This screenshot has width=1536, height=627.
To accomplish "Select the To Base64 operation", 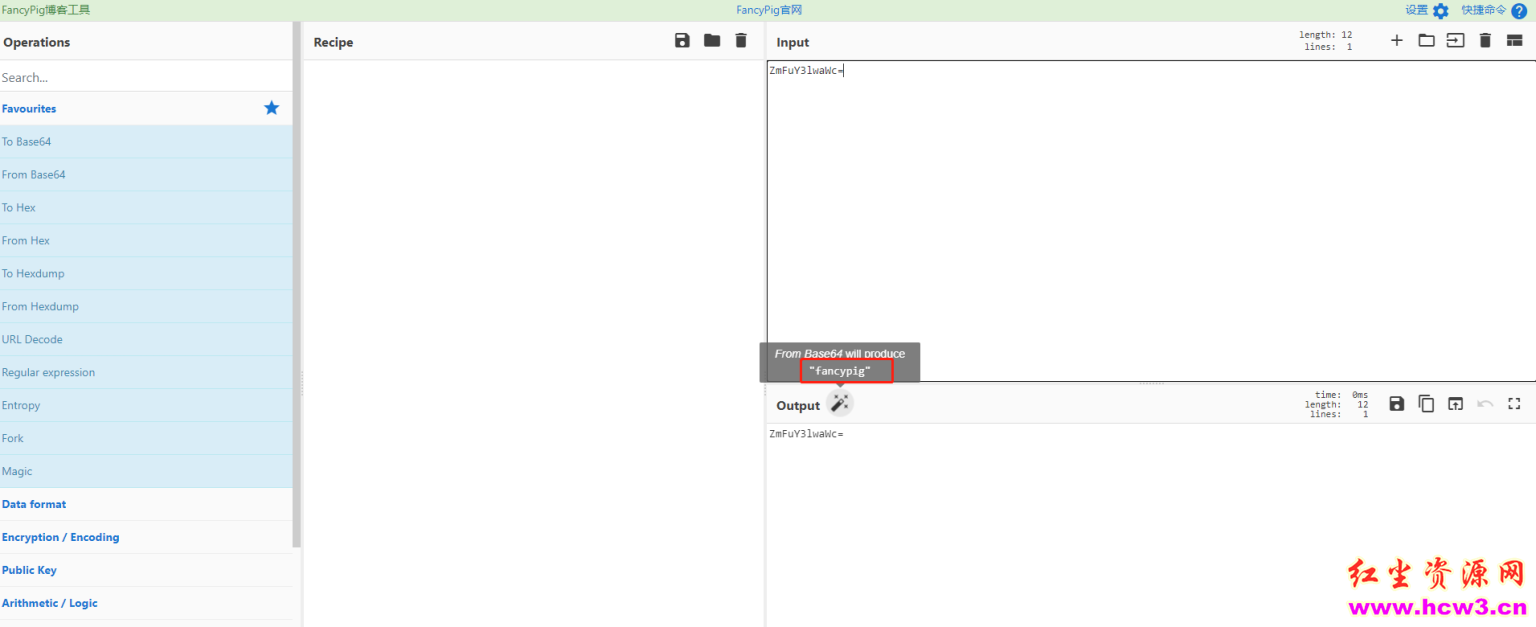I will pos(146,141).
